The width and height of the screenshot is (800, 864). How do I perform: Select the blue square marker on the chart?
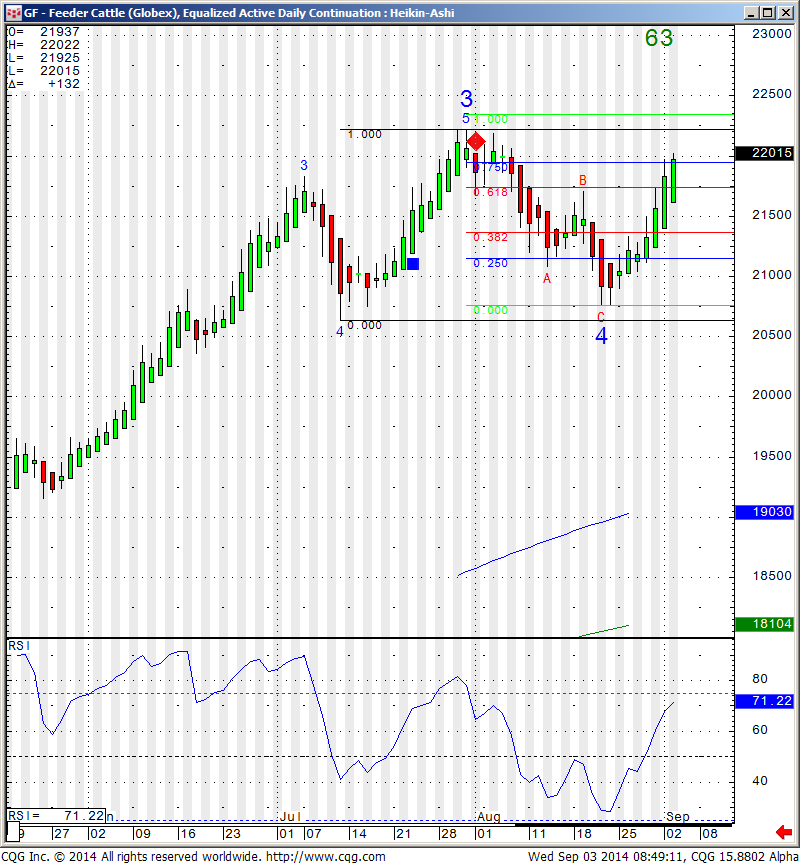413,264
